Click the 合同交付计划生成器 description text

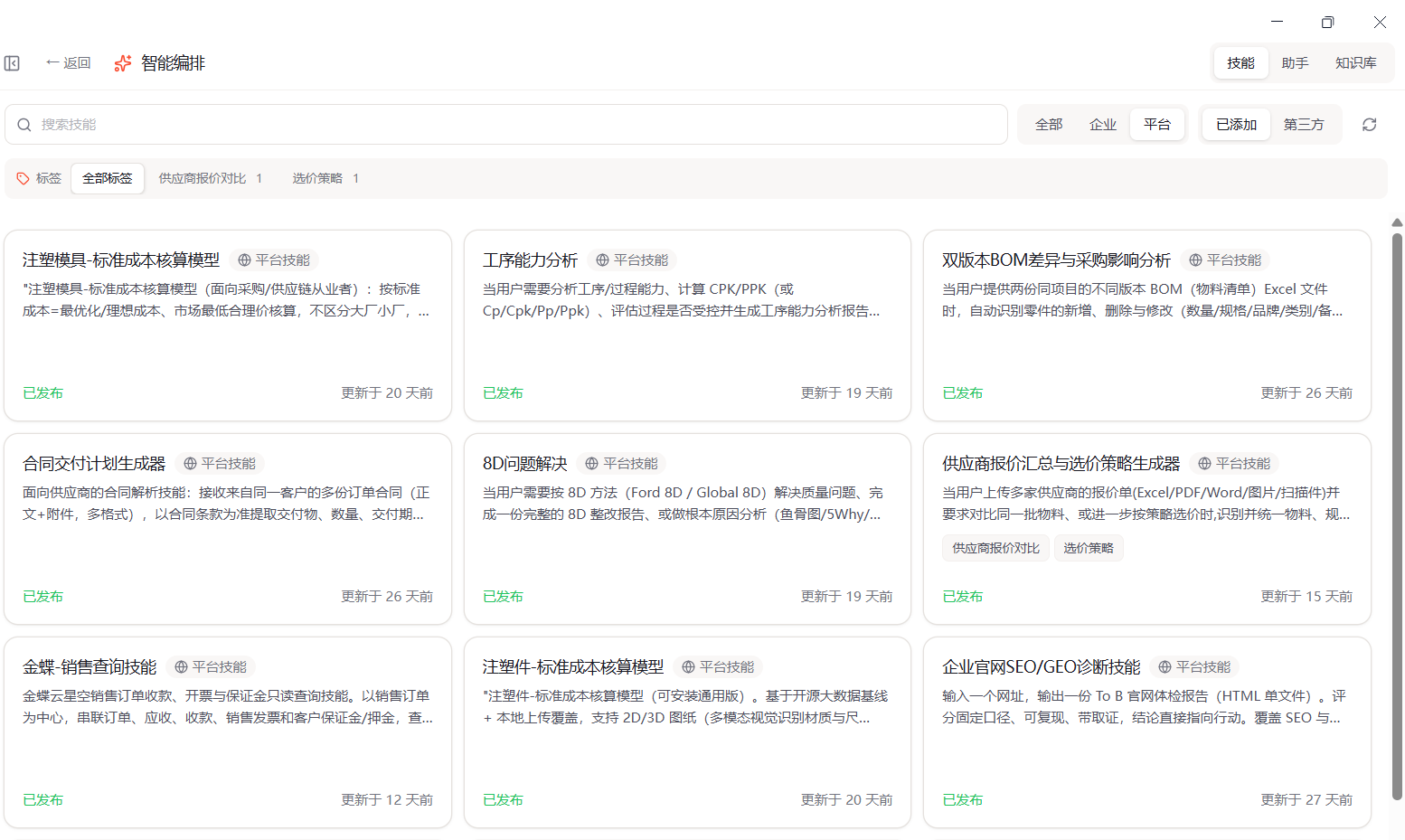tap(226, 504)
